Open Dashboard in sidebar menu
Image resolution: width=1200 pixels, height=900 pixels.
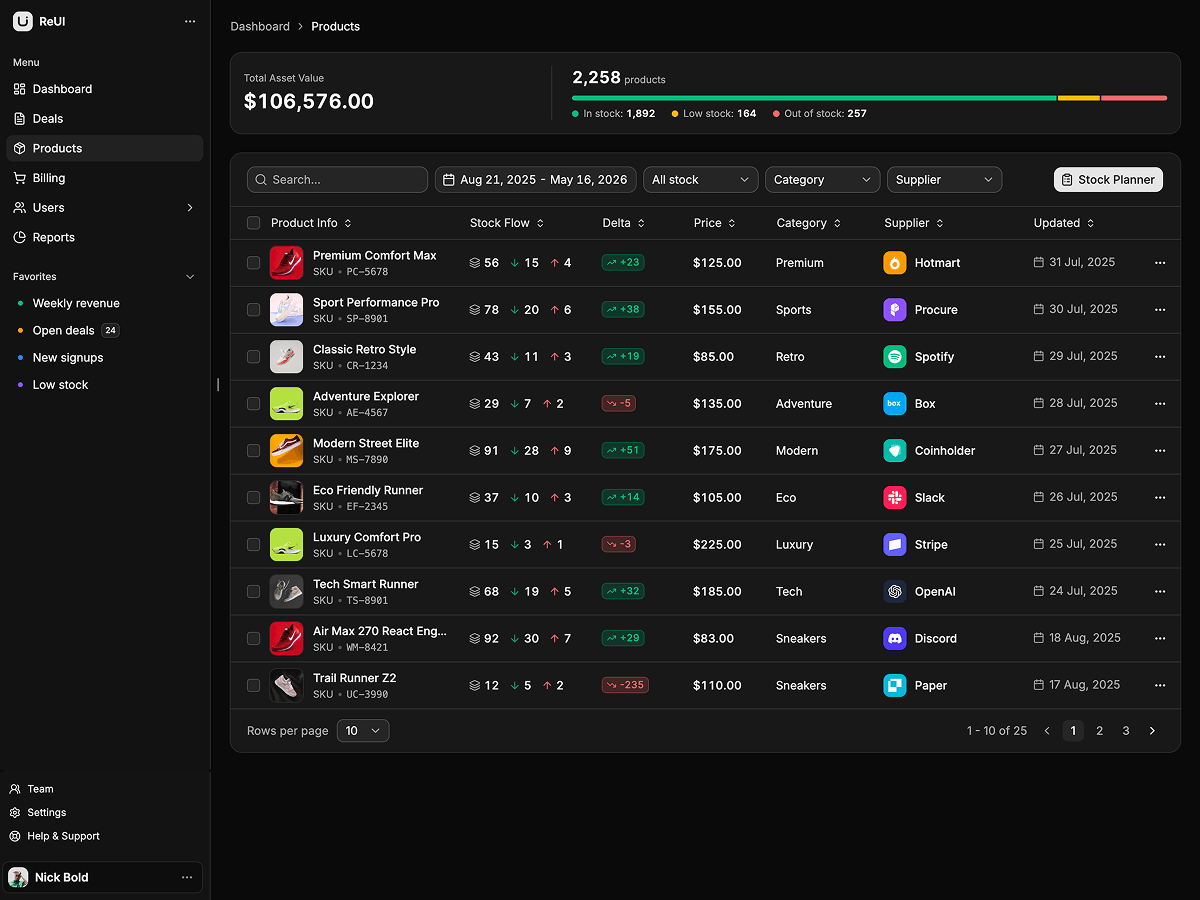point(105,89)
